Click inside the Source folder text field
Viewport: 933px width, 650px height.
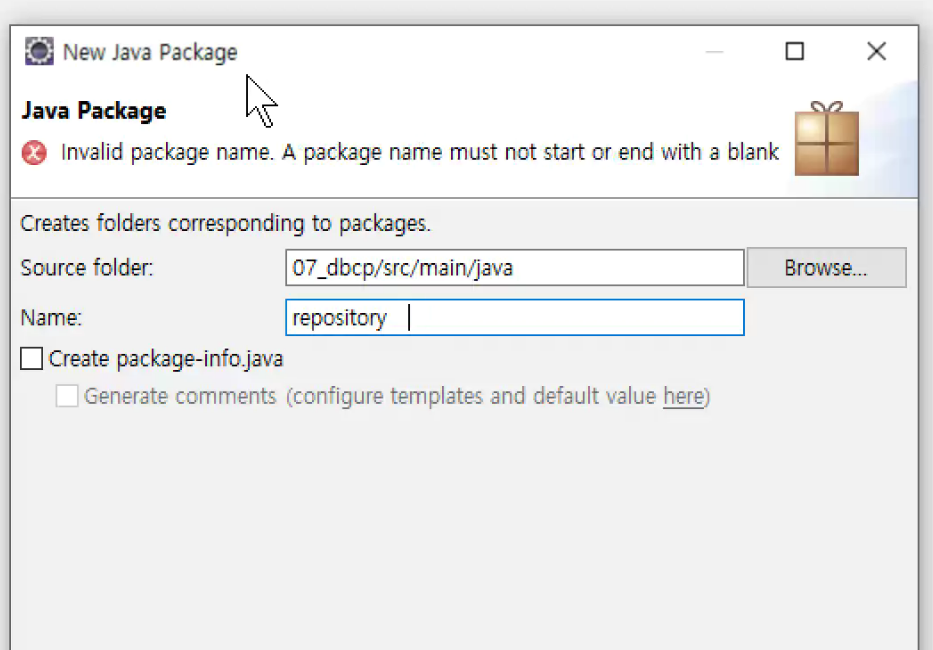click(x=515, y=268)
